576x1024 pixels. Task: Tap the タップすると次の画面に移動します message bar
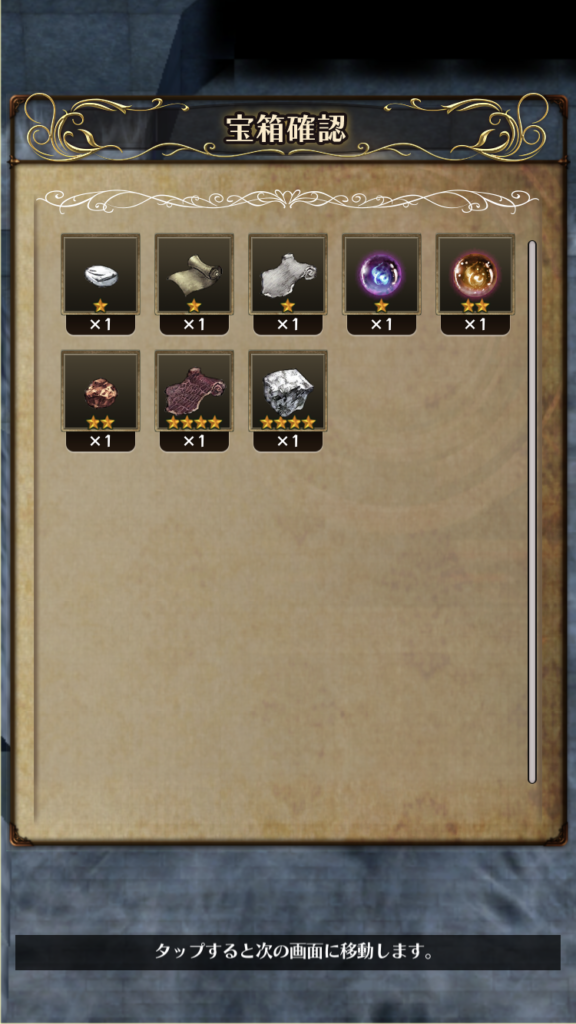[x=288, y=952]
